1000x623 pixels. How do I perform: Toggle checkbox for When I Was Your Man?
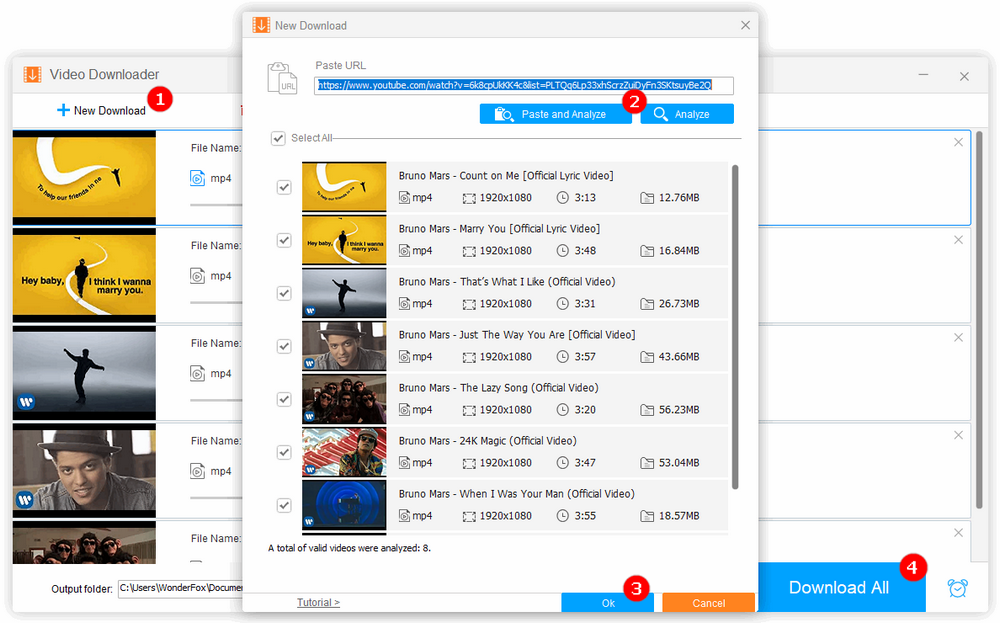pyautogui.click(x=284, y=504)
